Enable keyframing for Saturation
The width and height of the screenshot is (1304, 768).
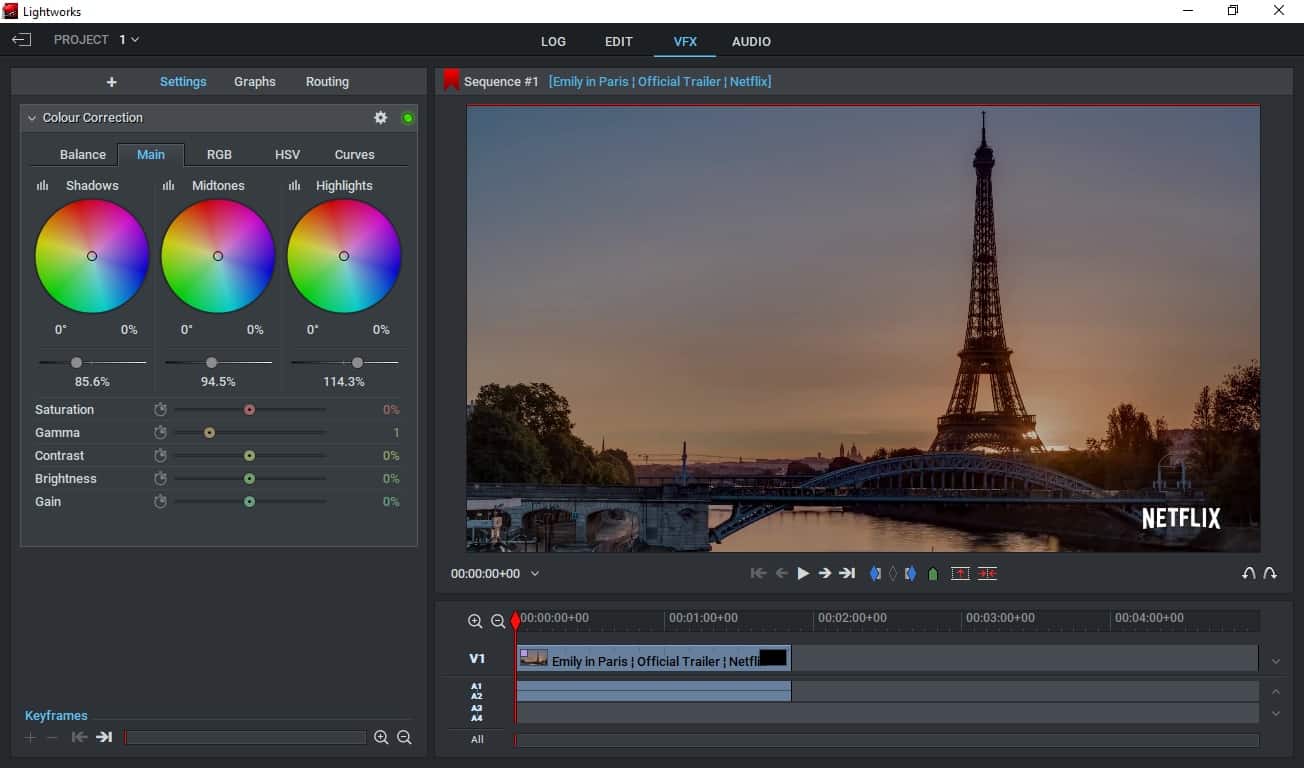coord(160,410)
